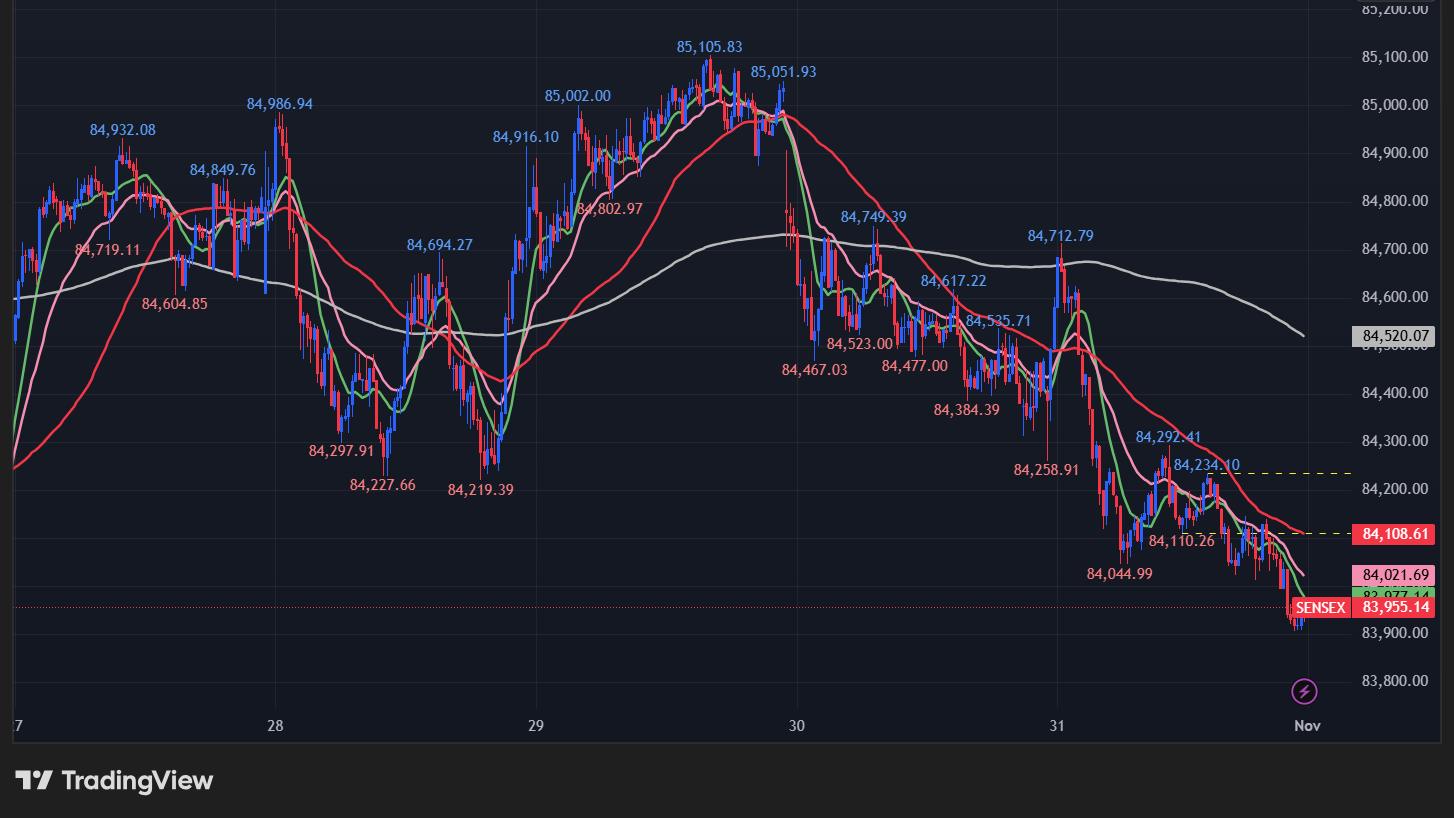
Task: Click date 30 on the time axis
Action: click(x=797, y=725)
